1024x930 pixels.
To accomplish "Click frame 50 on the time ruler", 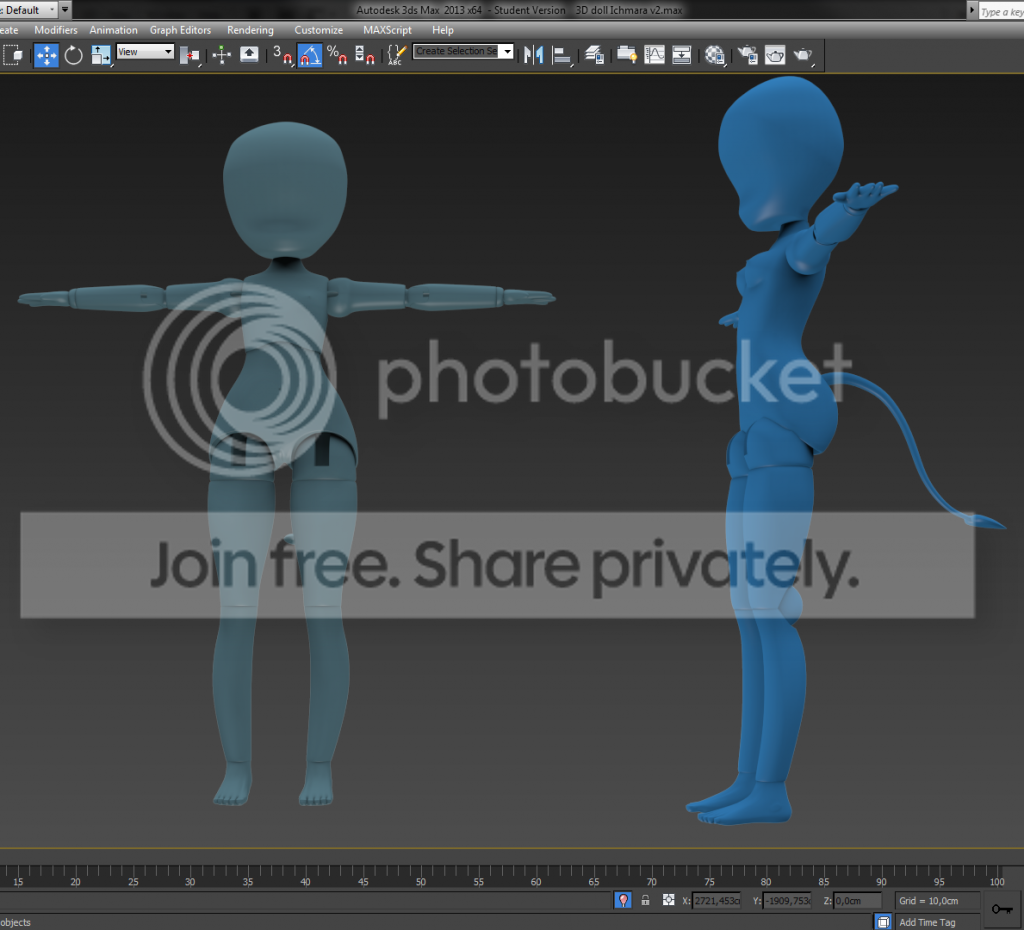I will tap(421, 882).
